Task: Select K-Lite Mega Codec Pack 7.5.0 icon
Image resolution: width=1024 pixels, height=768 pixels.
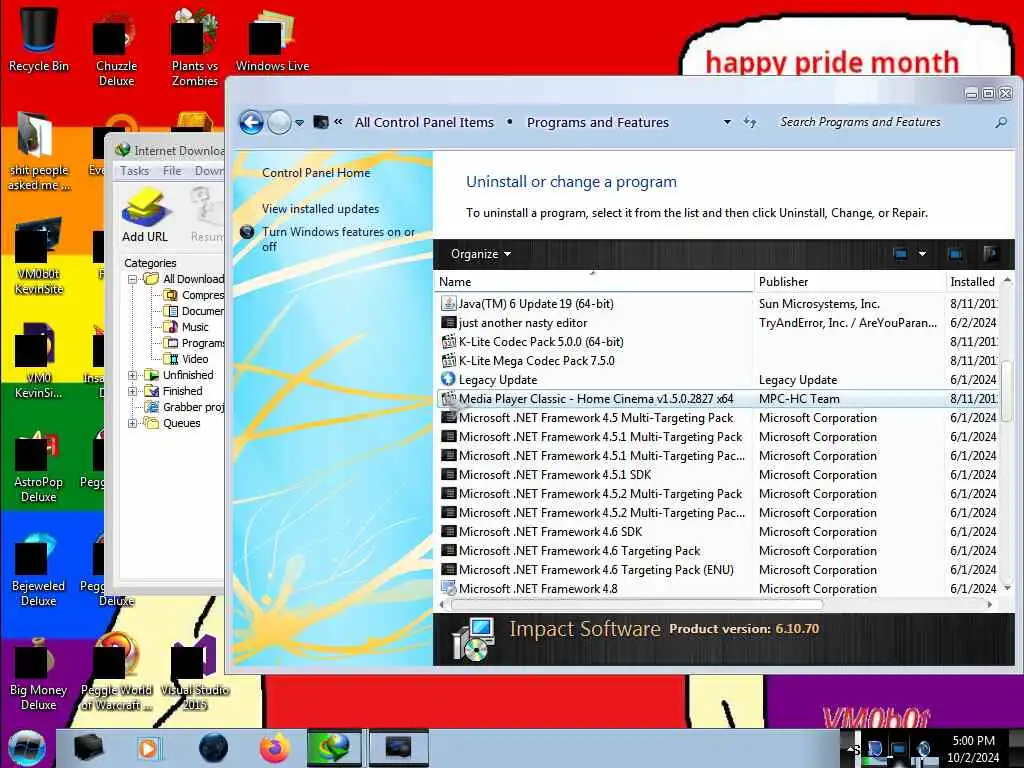Action: coord(449,360)
